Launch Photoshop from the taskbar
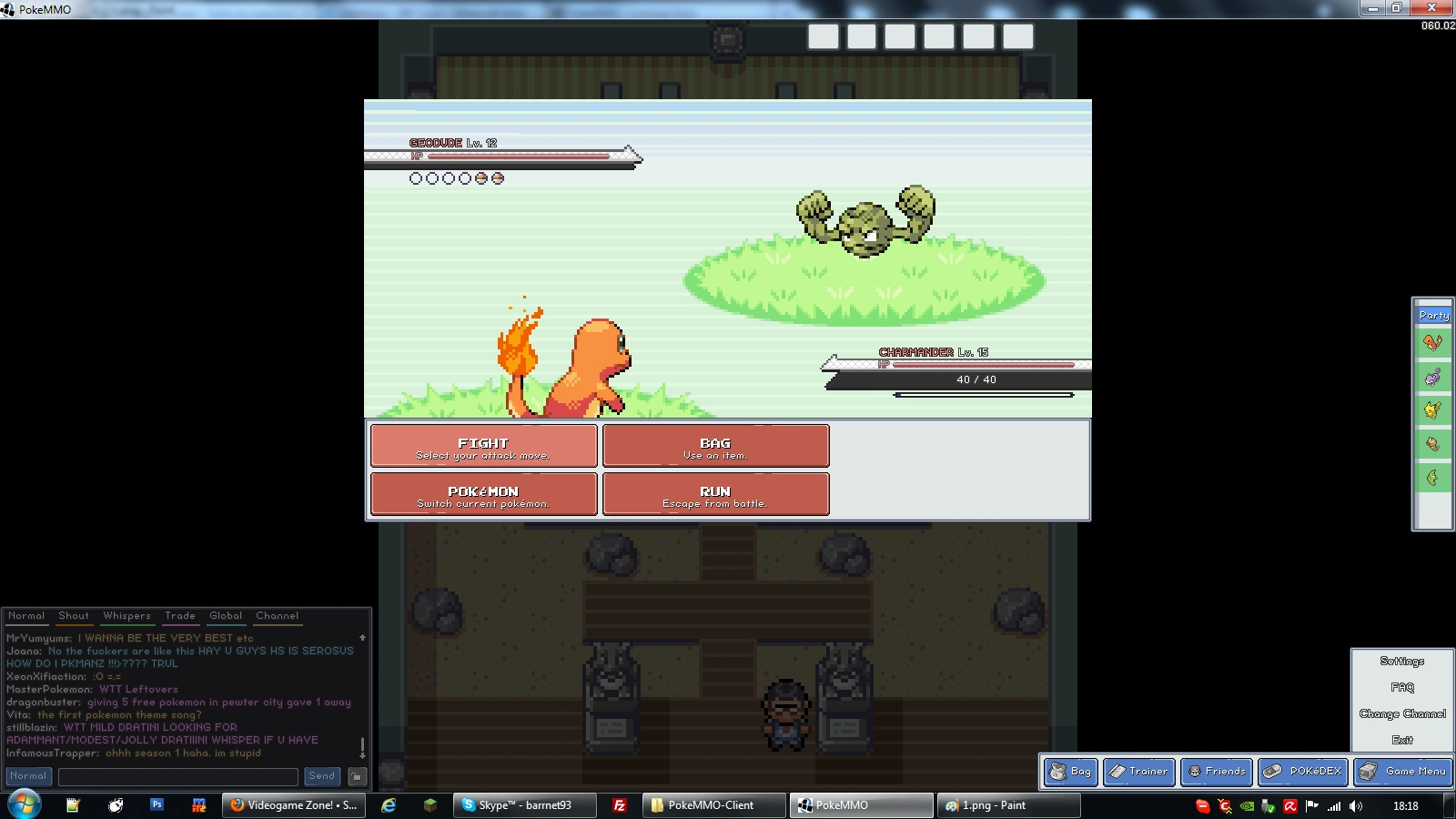1456x819 pixels. (157, 805)
